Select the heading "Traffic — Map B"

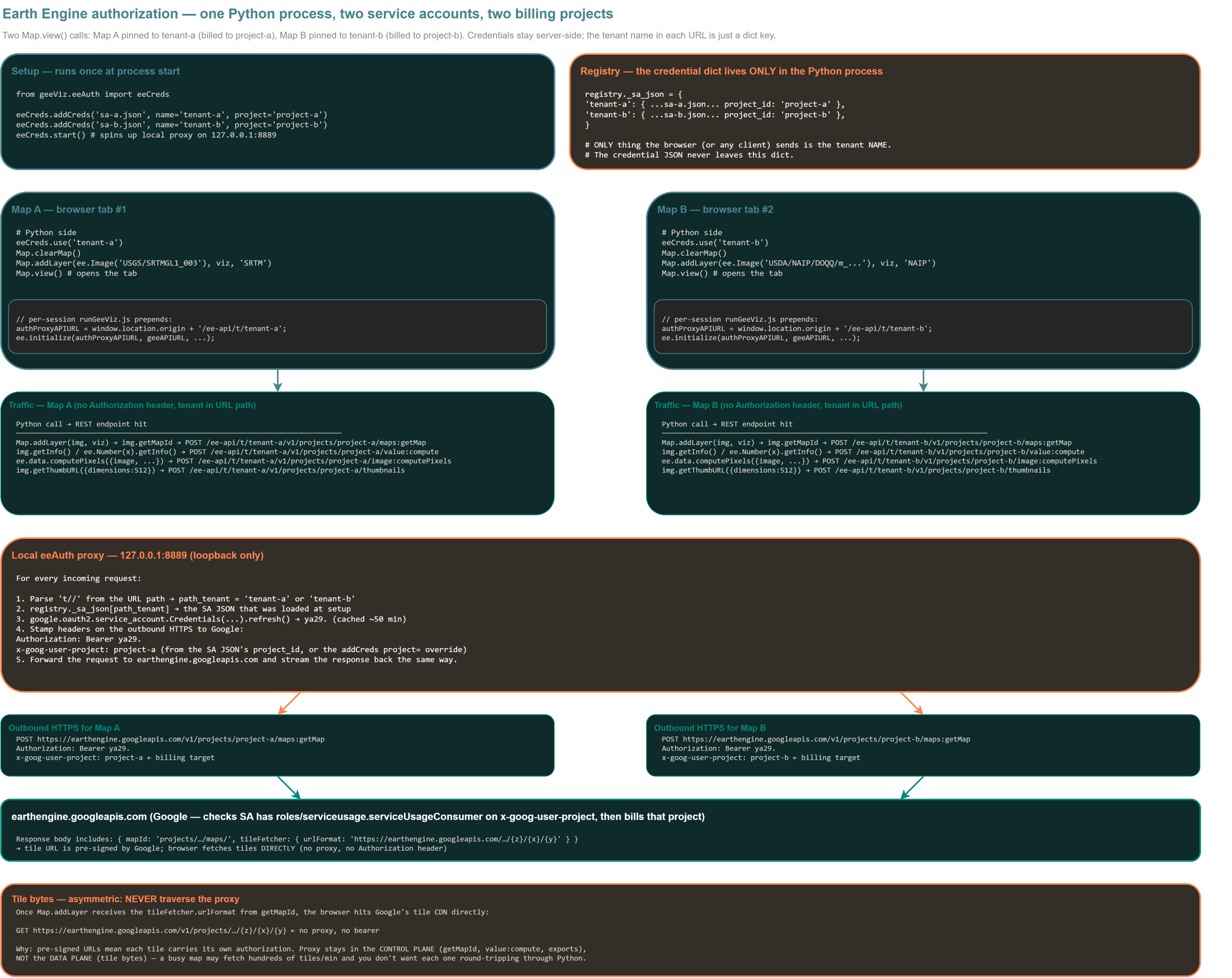(778, 405)
